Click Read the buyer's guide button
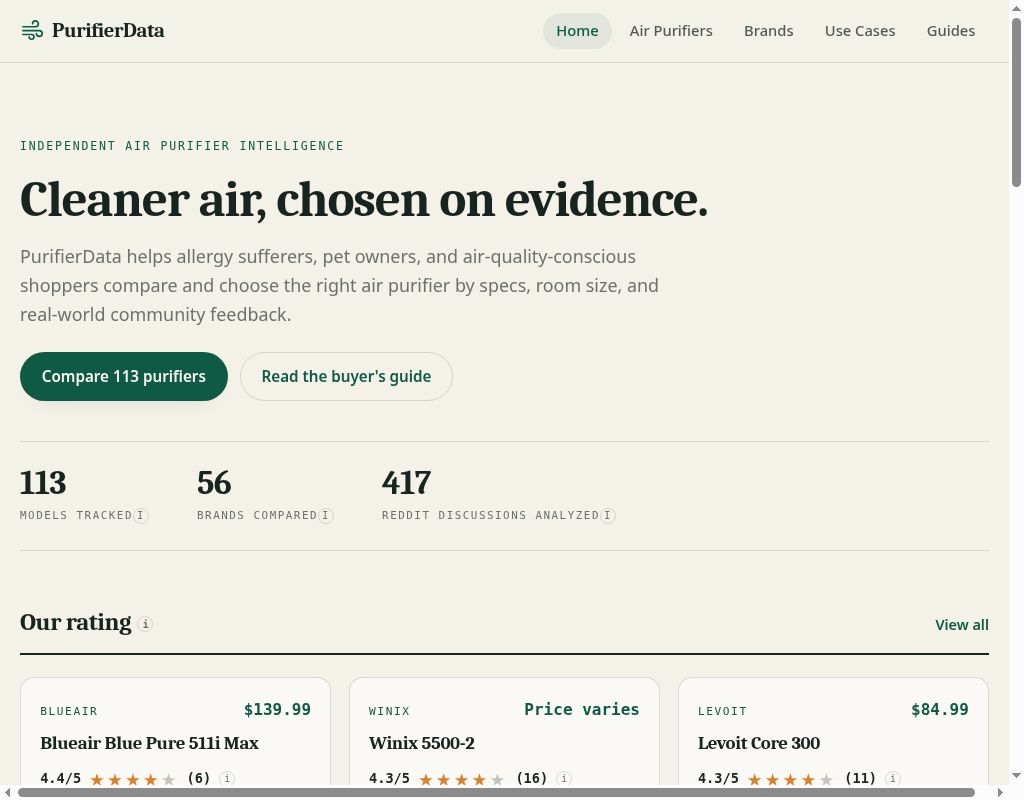Image resolution: width=1024 pixels, height=800 pixels. [346, 377]
